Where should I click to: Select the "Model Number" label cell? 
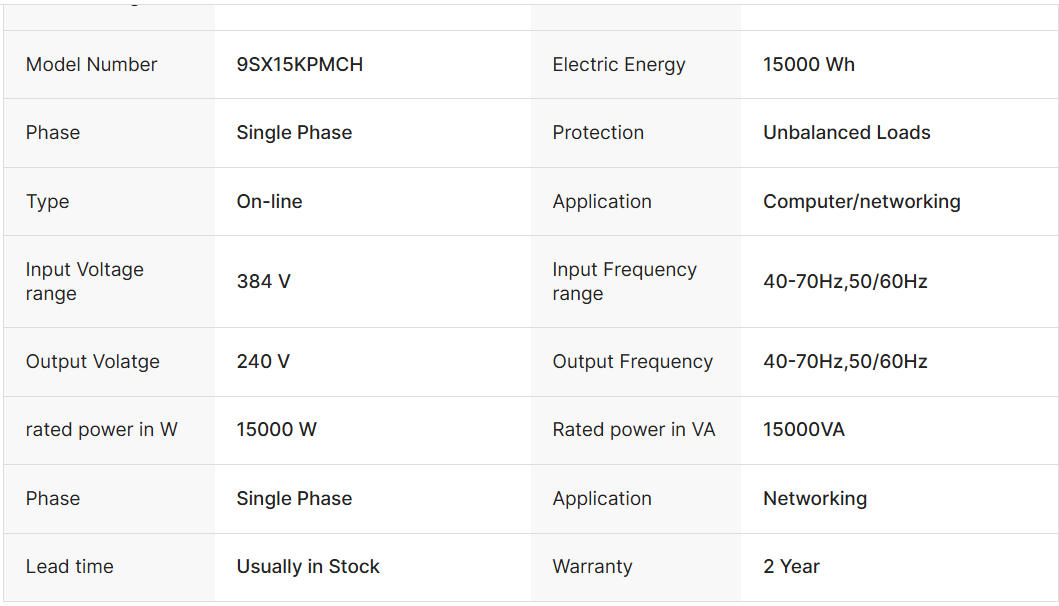pos(92,65)
